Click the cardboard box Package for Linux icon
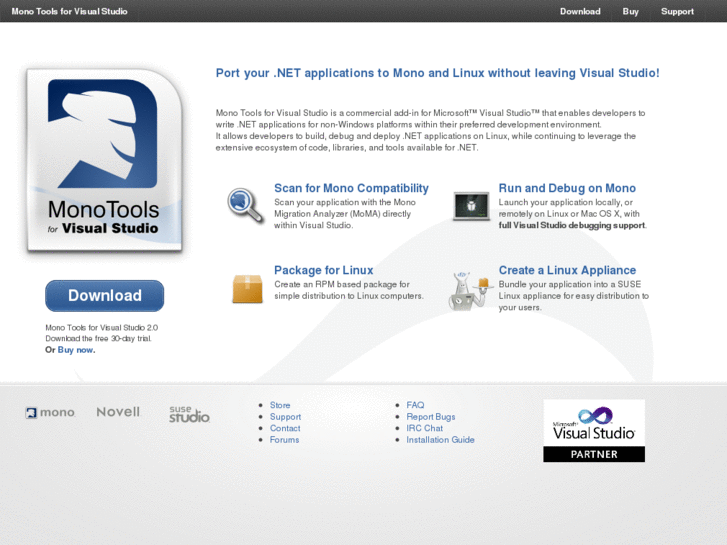Screen dimensions: 727x545 point(247,289)
